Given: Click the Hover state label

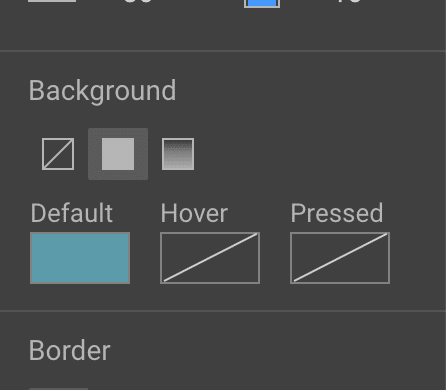Looking at the screenshot, I should pyautogui.click(x=194, y=213).
